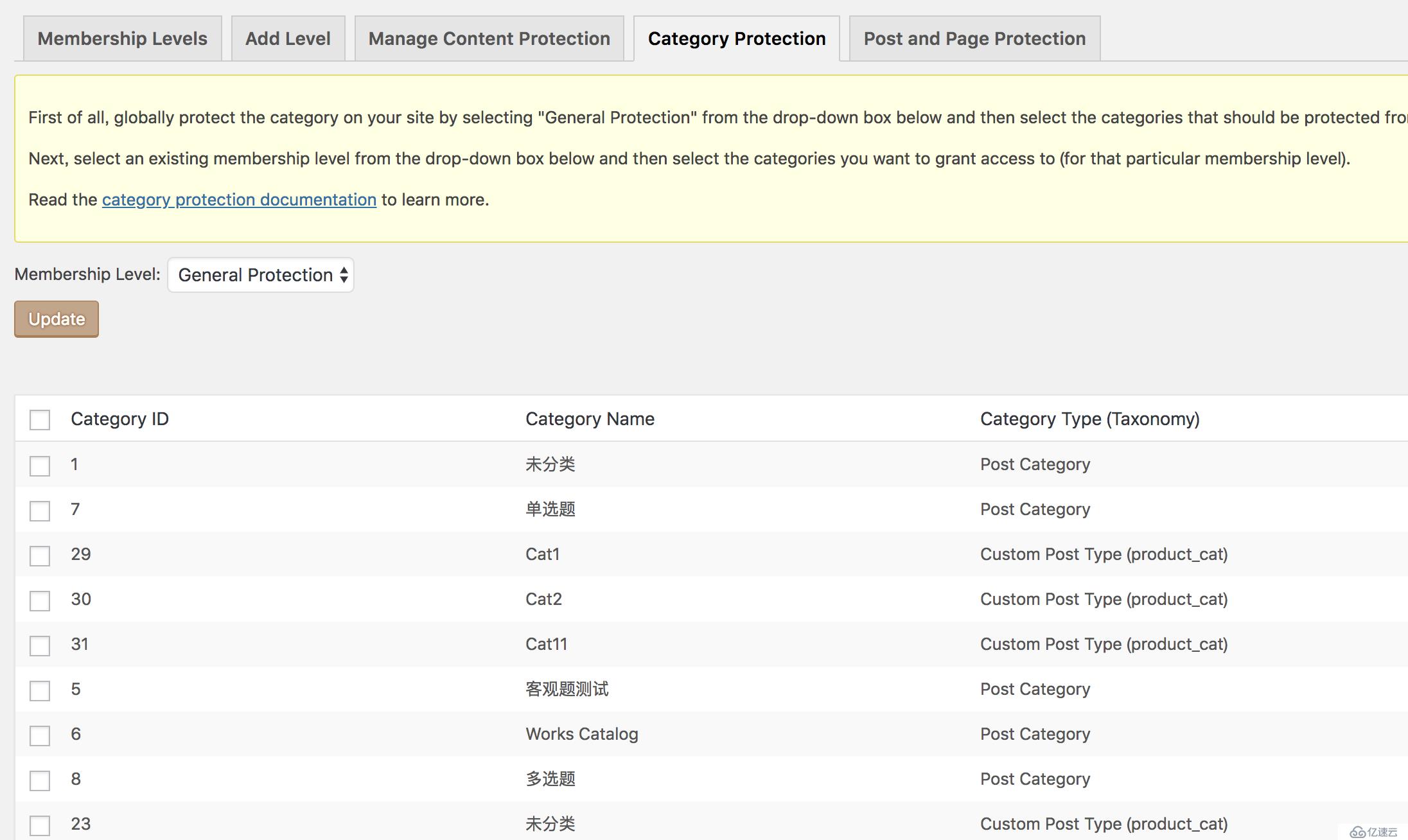Switch to Post and Page Protection tab
This screenshot has height=840, width=1408.
pyautogui.click(x=974, y=38)
